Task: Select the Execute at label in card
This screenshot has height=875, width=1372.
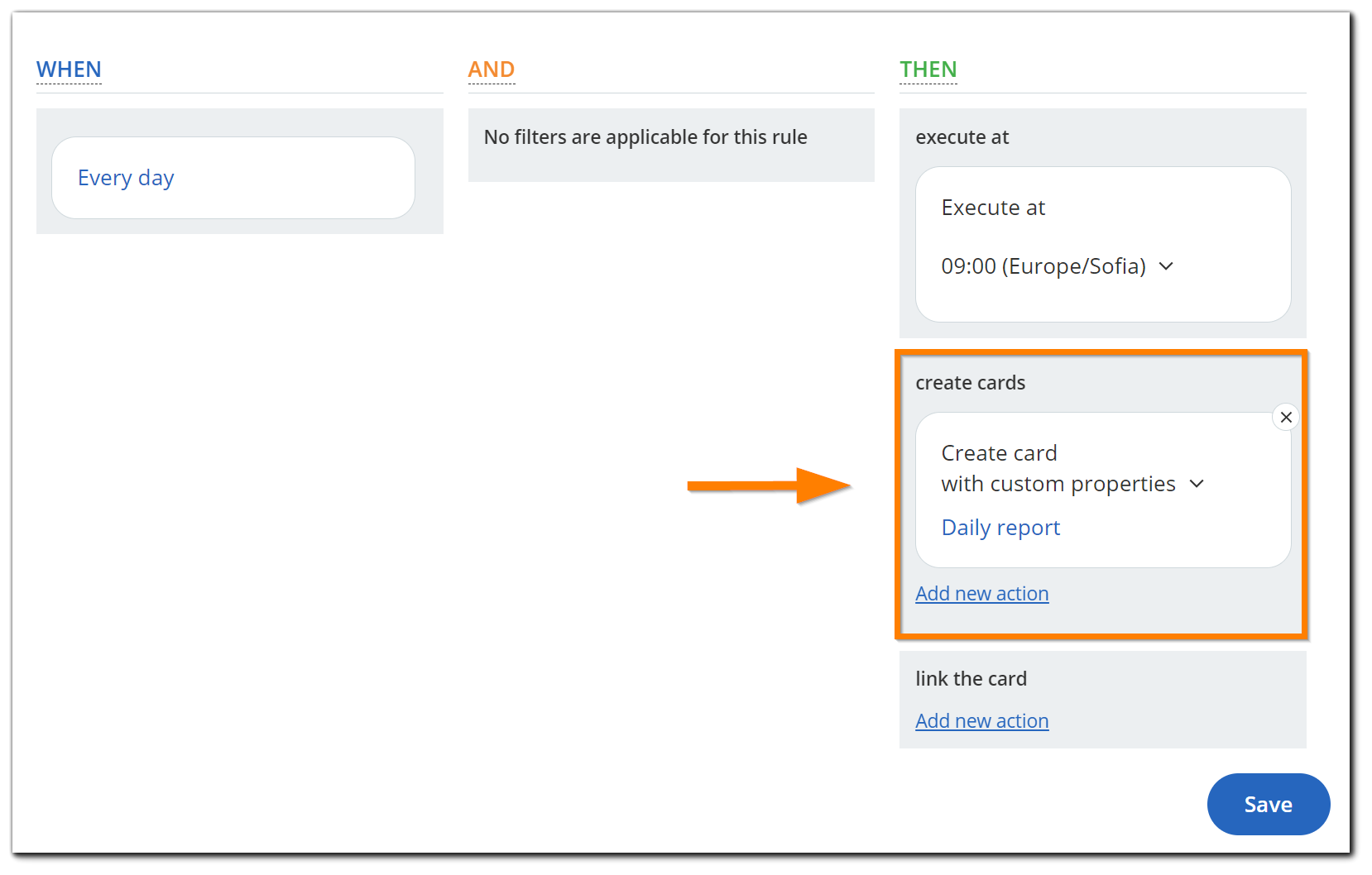Action: pos(993,208)
